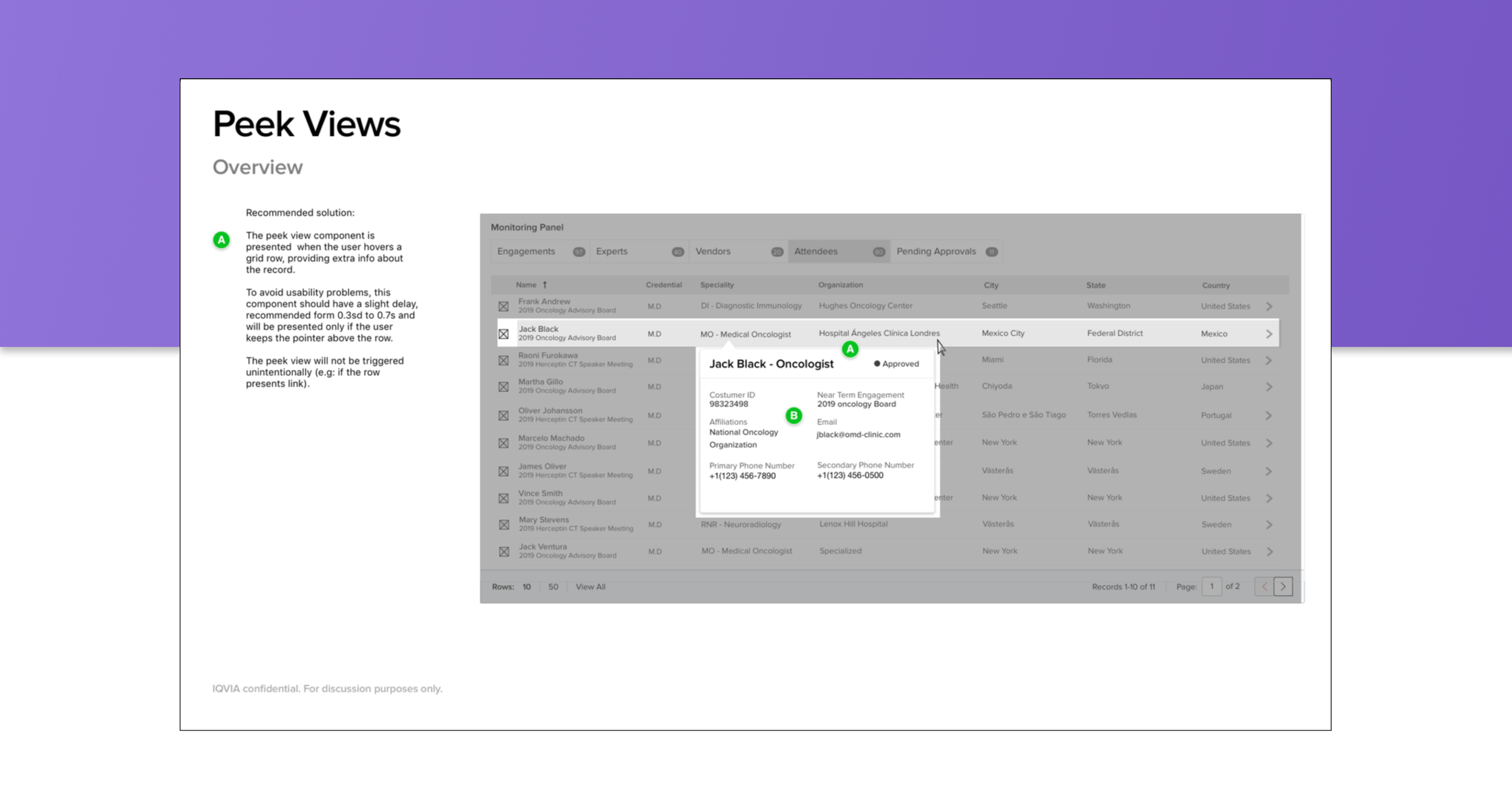Check the Jack Ventura row checkbox
Viewport: 1512px width, 809px height.
pos(503,552)
